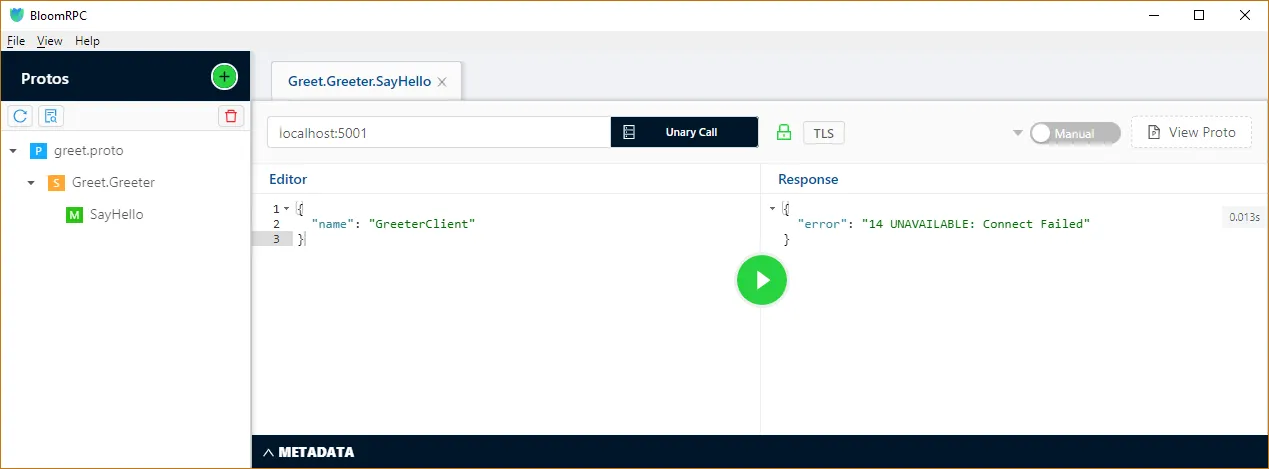Add a new proto with green plus
The image size is (1269, 469).
coord(224,77)
